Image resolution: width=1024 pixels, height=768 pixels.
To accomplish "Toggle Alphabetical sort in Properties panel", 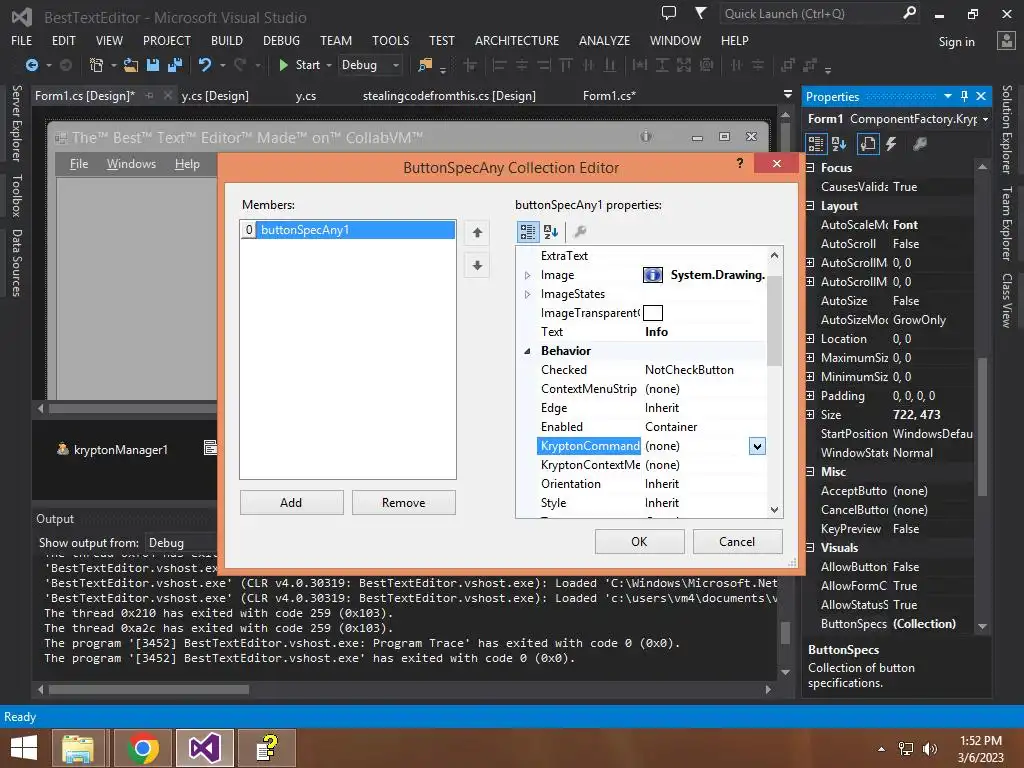I will [839, 144].
